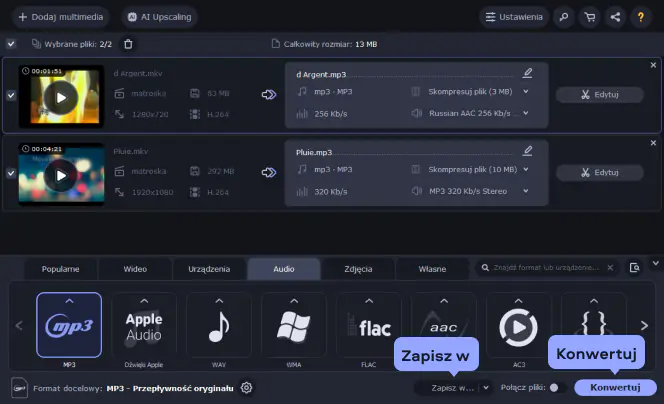Expand Russian AAC 256 Kb/s audio dropdown
The width and height of the screenshot is (664, 404).
tap(526, 113)
